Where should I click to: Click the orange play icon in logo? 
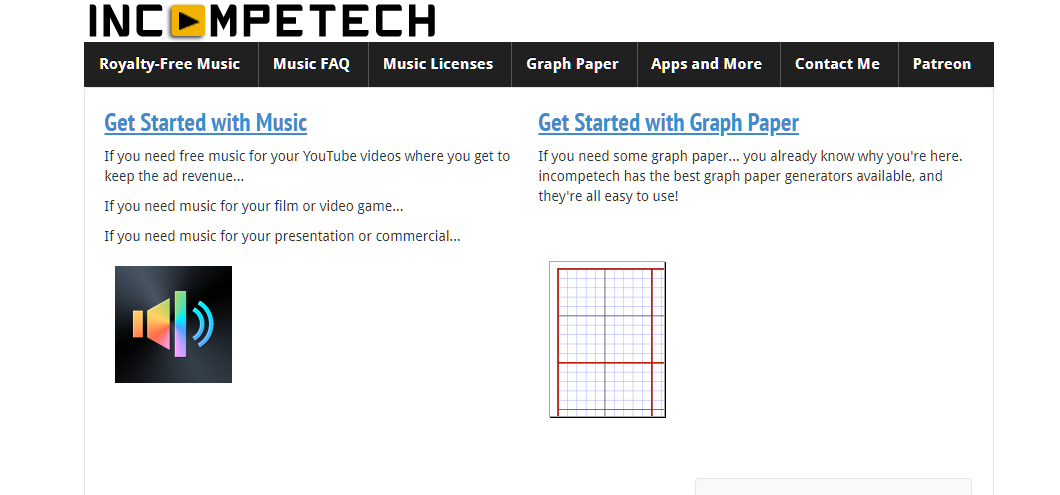[188, 19]
